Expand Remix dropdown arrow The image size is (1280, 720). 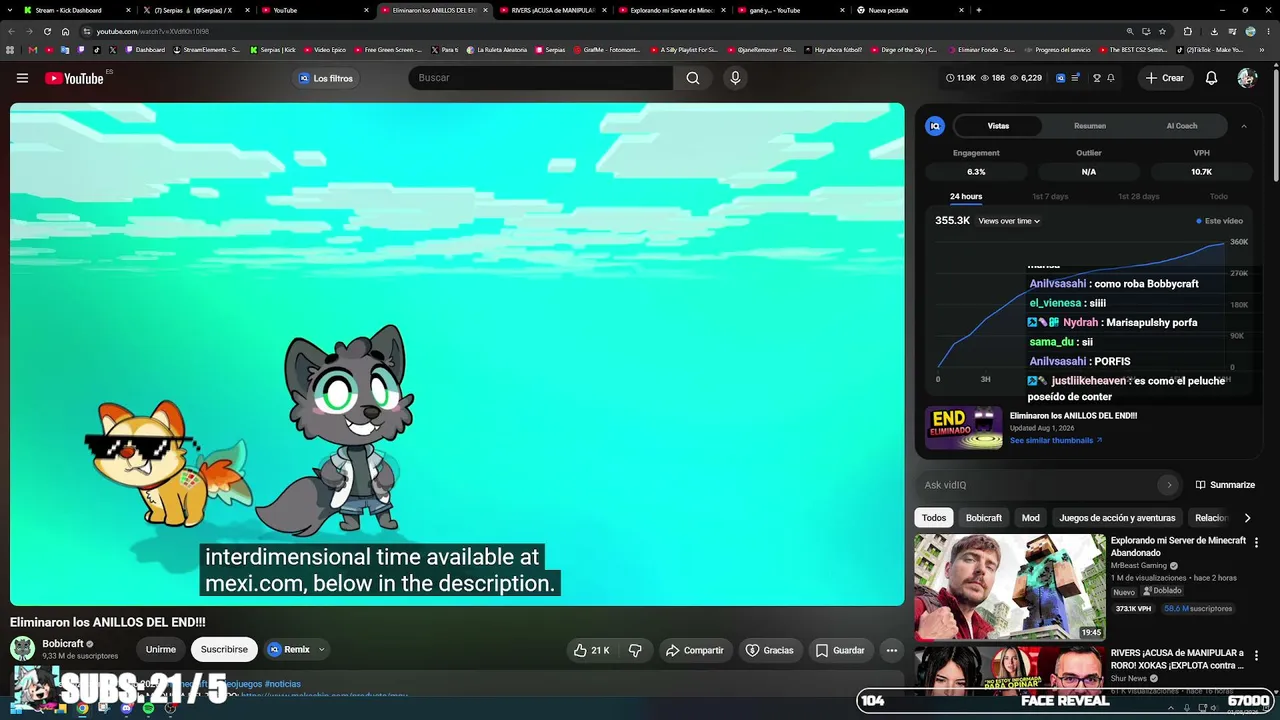[321, 650]
